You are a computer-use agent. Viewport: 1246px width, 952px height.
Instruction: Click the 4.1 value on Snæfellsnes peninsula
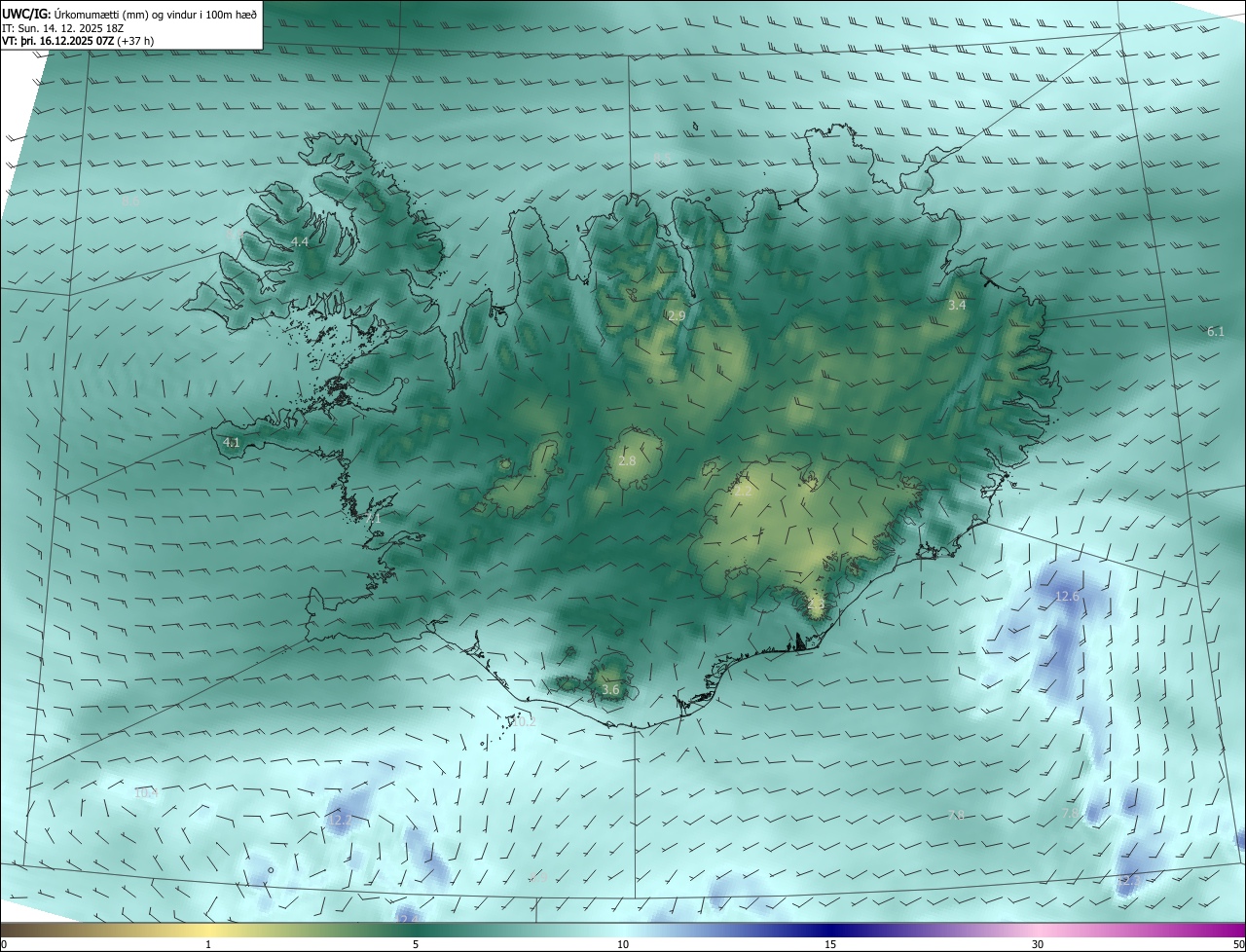coord(231,442)
